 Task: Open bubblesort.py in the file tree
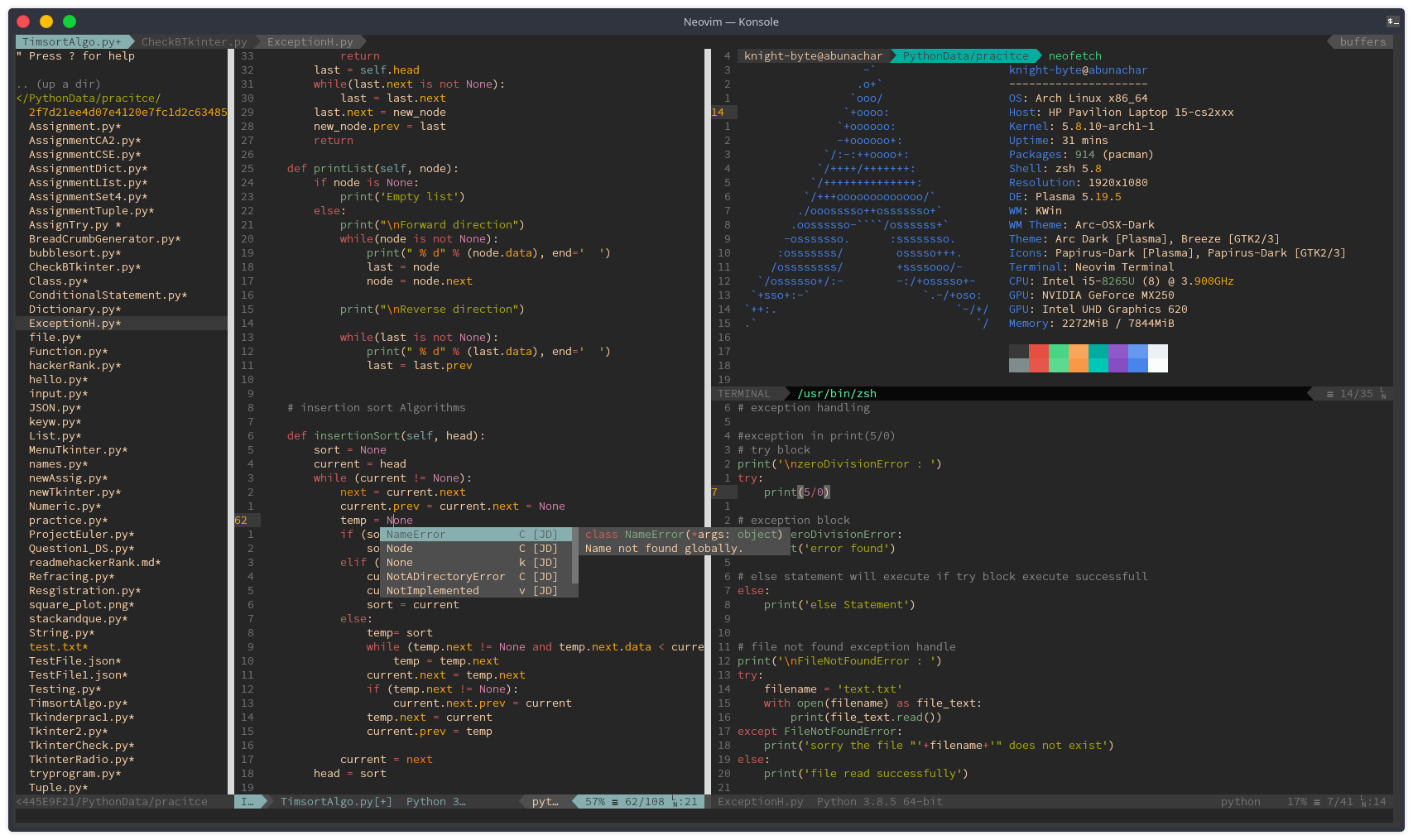[x=74, y=252]
